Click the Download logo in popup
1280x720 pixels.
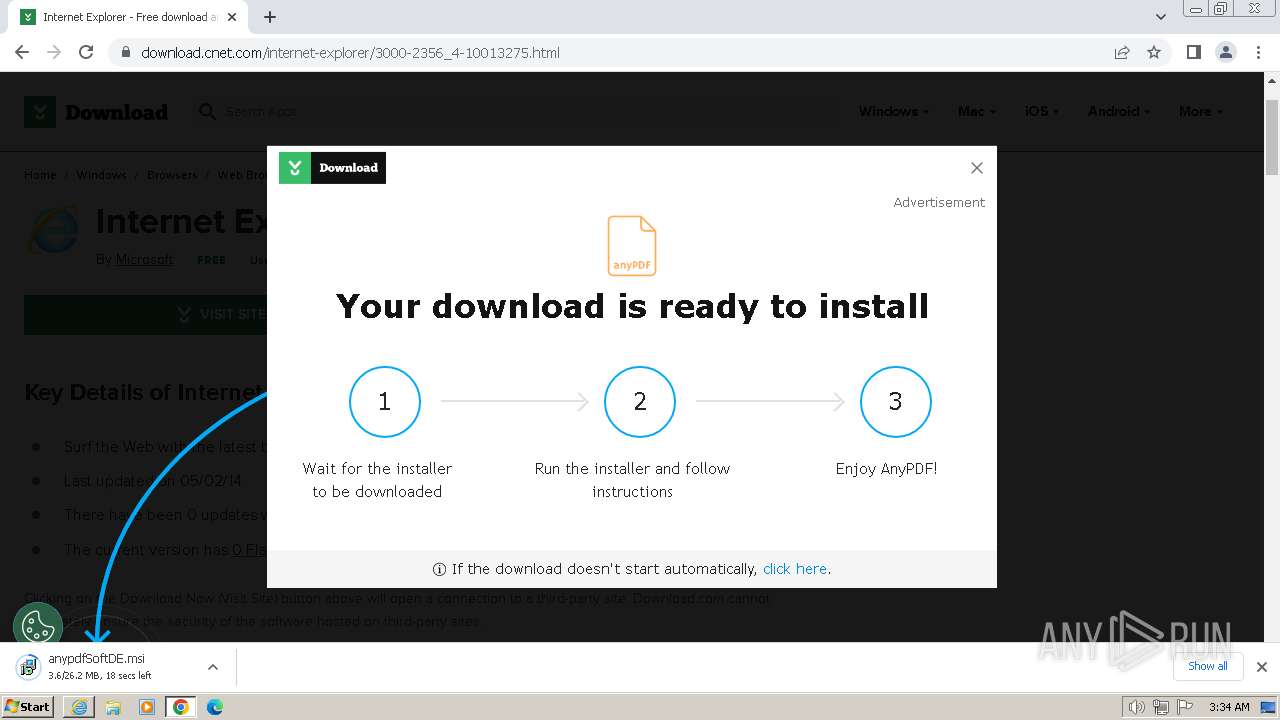[x=332, y=168]
